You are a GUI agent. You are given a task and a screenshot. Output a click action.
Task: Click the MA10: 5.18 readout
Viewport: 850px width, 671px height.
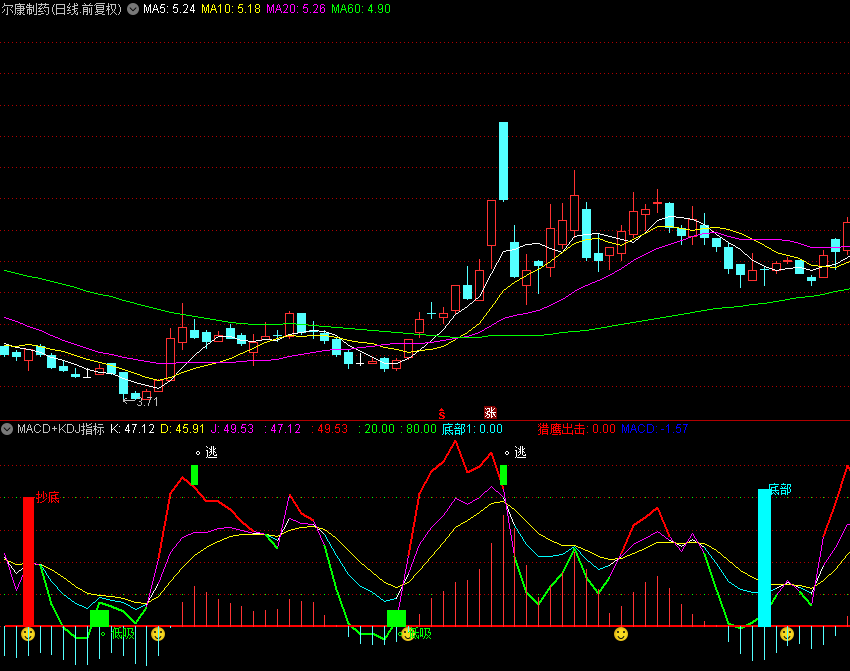231,9
